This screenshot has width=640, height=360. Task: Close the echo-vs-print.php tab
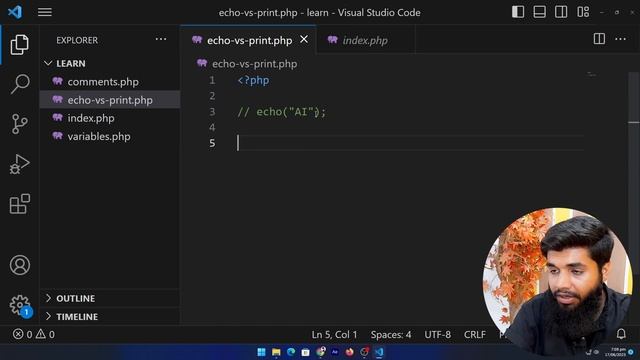click(304, 40)
